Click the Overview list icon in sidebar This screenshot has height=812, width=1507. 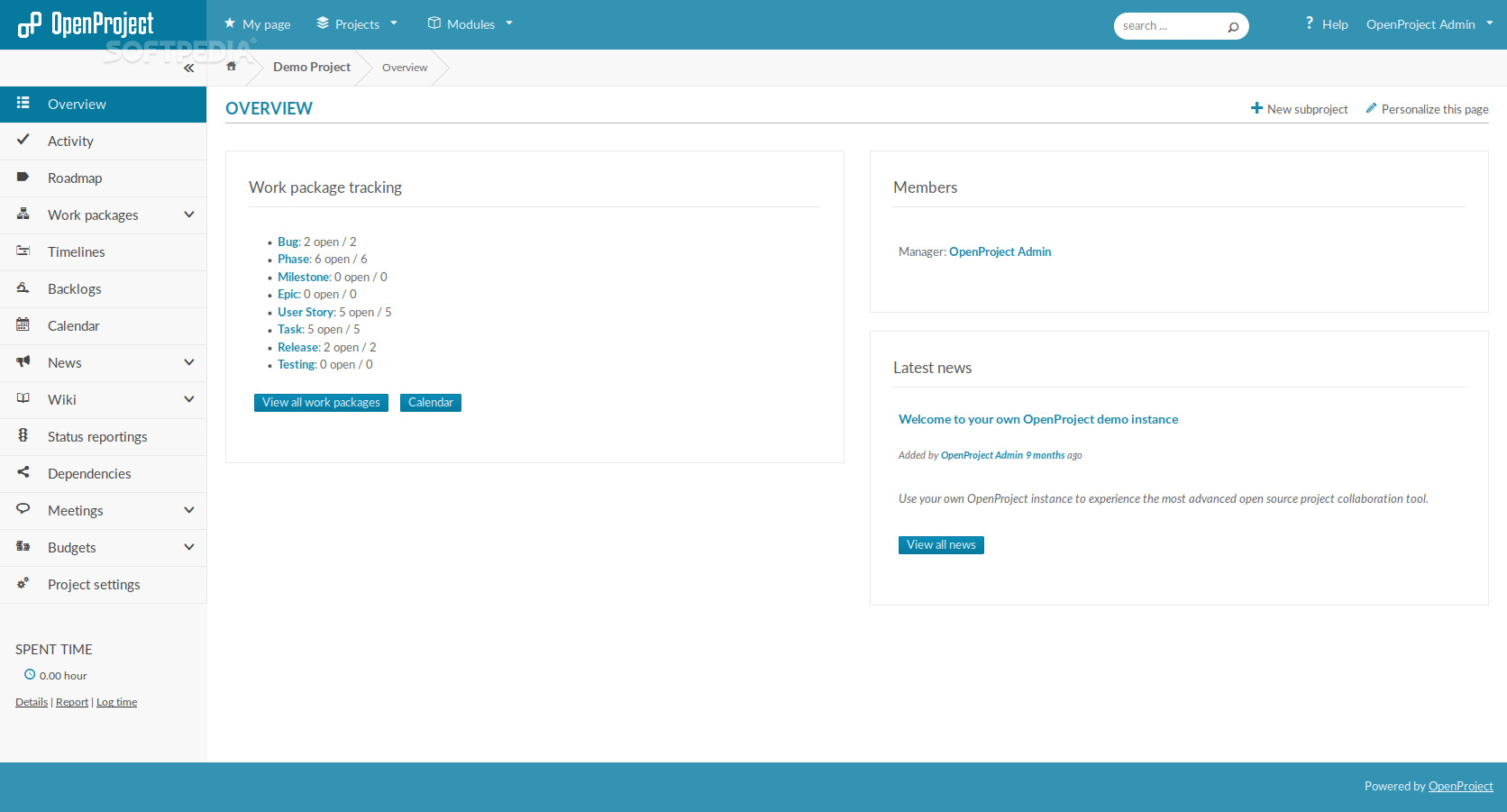click(23, 104)
